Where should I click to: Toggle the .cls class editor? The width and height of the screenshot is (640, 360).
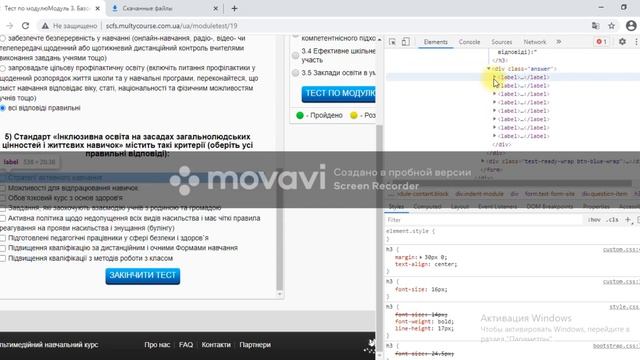click(612, 220)
